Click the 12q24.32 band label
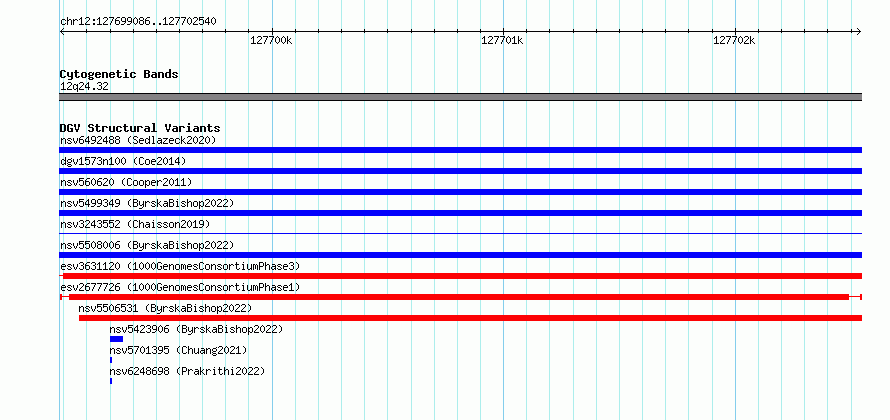The image size is (890, 420). point(84,87)
